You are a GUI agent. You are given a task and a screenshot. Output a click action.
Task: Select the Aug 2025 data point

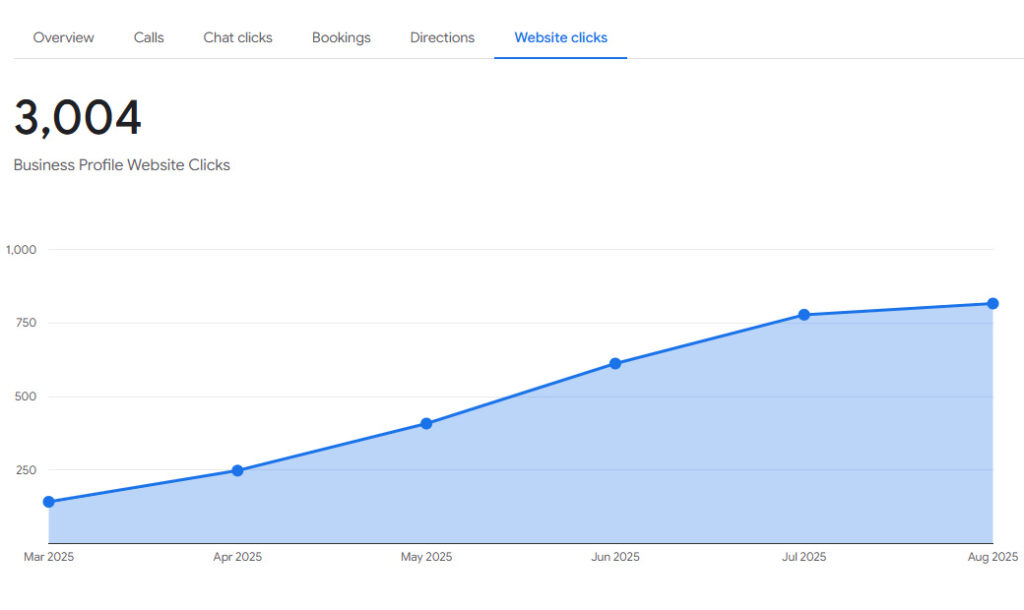click(993, 303)
